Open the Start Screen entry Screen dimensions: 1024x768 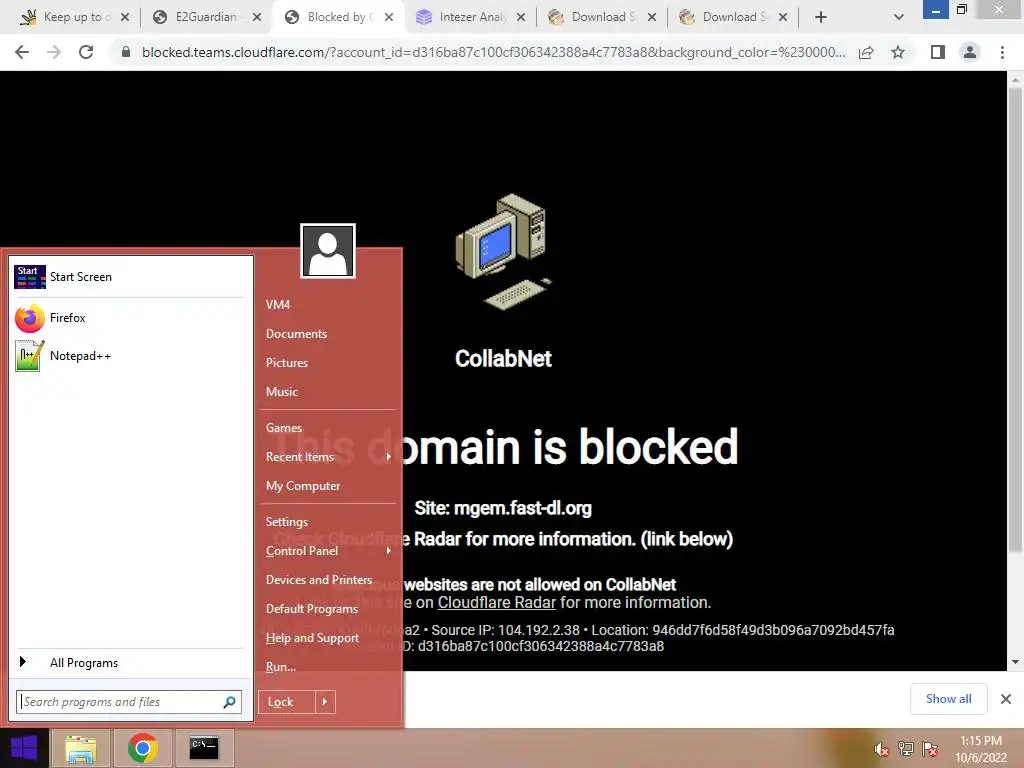(x=63, y=277)
